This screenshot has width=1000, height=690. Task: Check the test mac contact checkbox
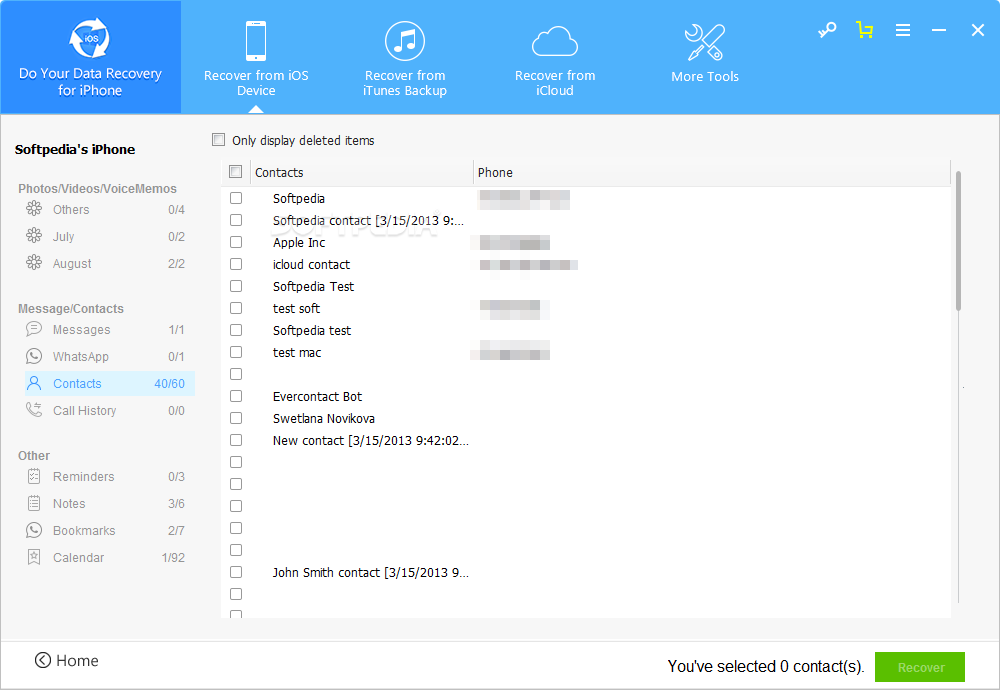236,352
